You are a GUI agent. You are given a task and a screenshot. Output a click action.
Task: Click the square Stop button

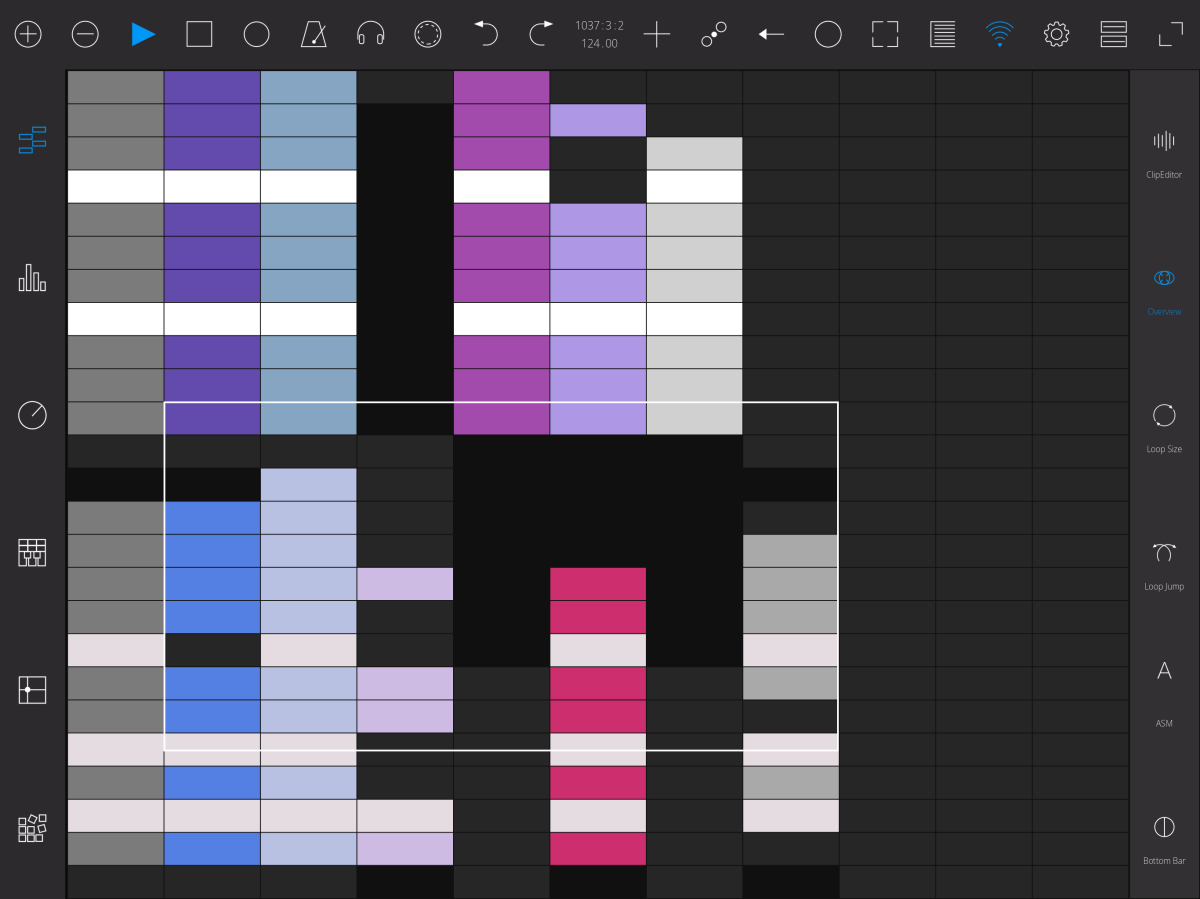[x=199, y=35]
